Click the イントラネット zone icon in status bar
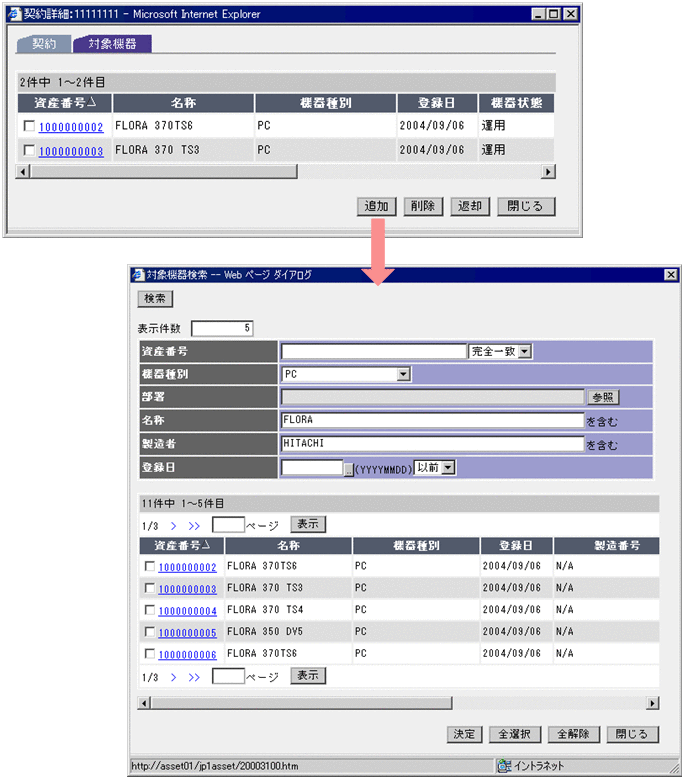This screenshot has width=685, height=781. [x=504, y=766]
